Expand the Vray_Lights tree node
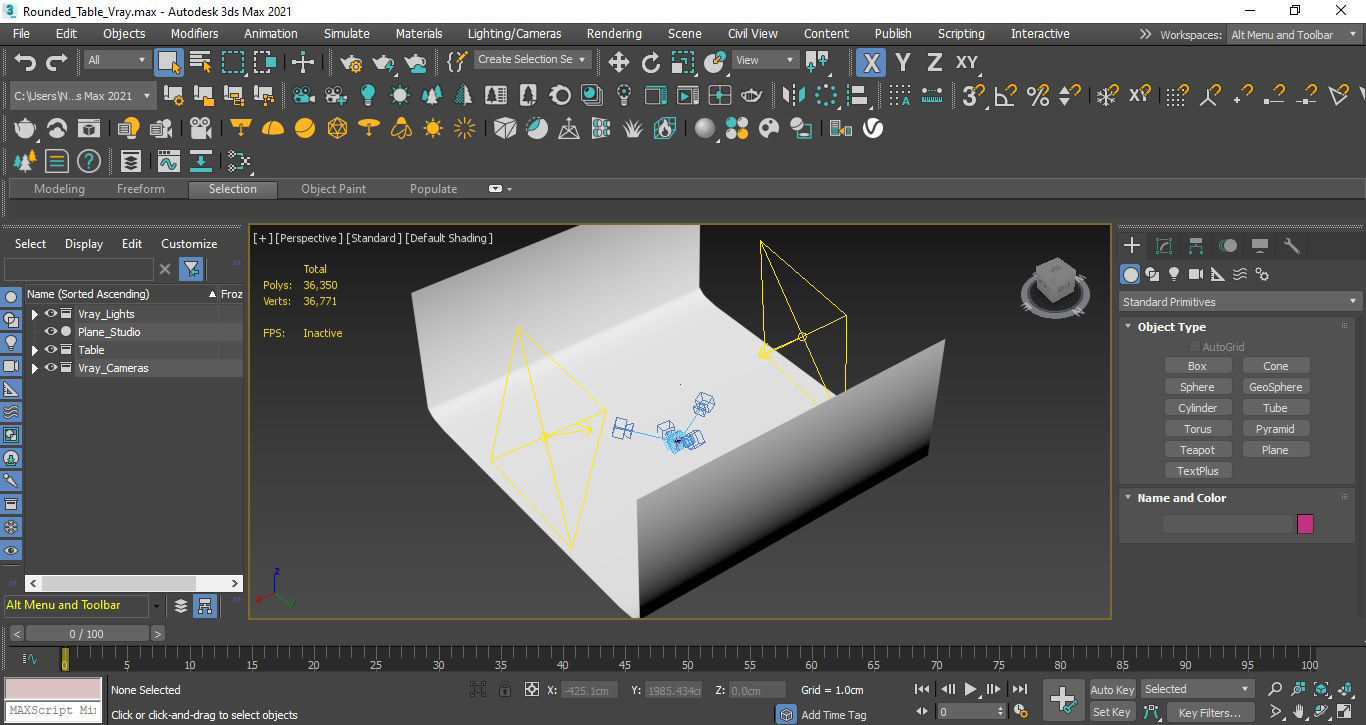The height and width of the screenshot is (725, 1366). [35, 314]
